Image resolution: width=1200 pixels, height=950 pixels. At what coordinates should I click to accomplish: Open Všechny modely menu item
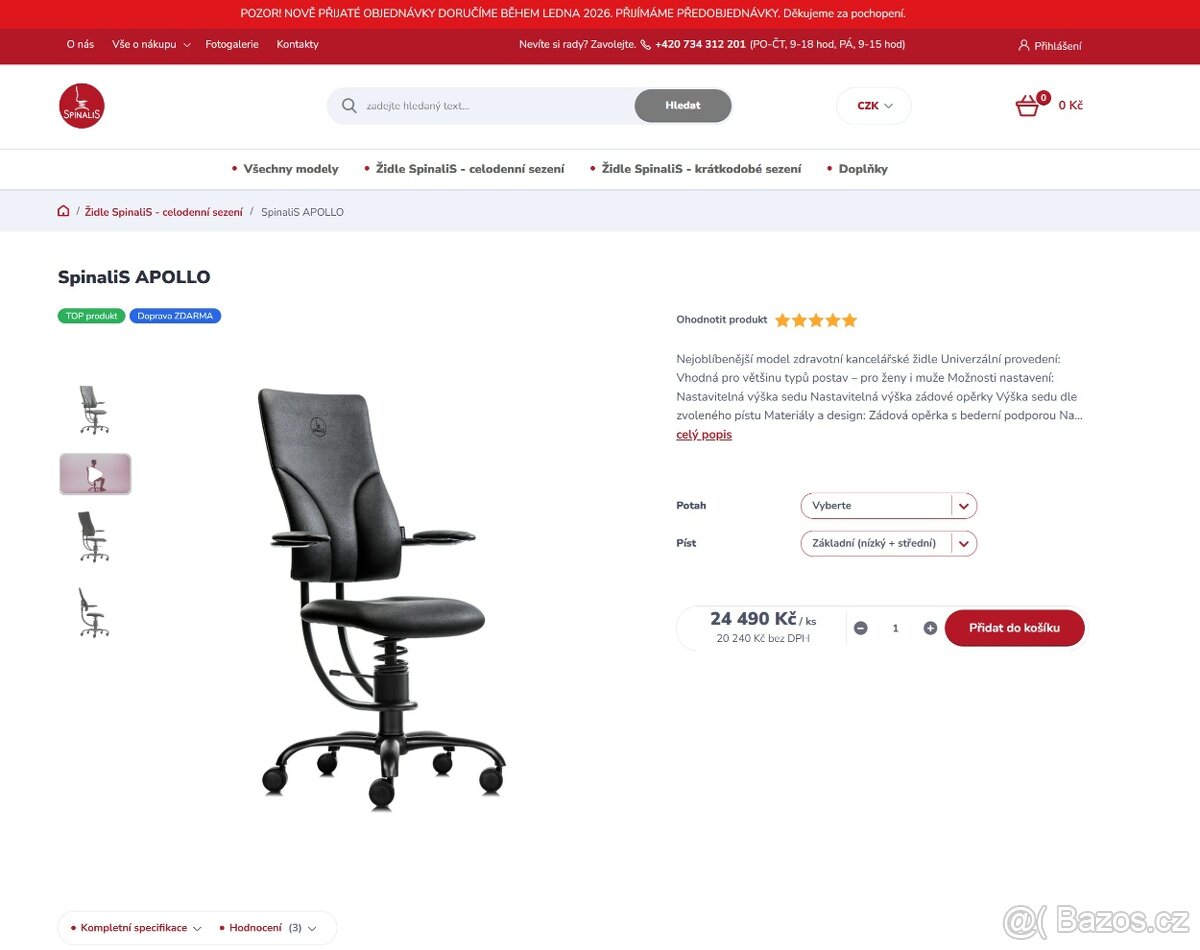tap(291, 169)
